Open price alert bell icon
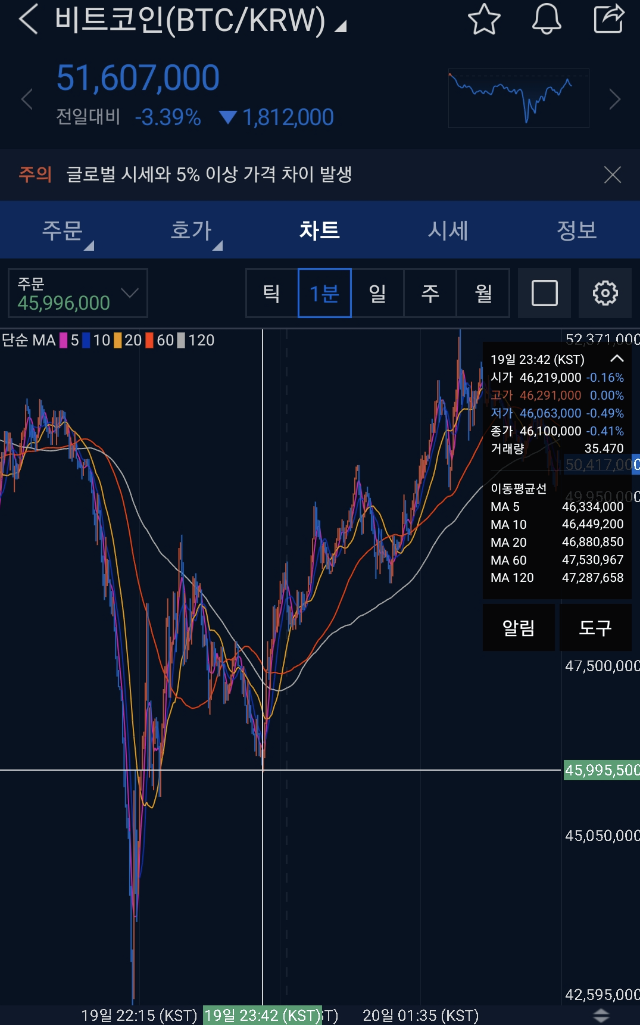 547,19
